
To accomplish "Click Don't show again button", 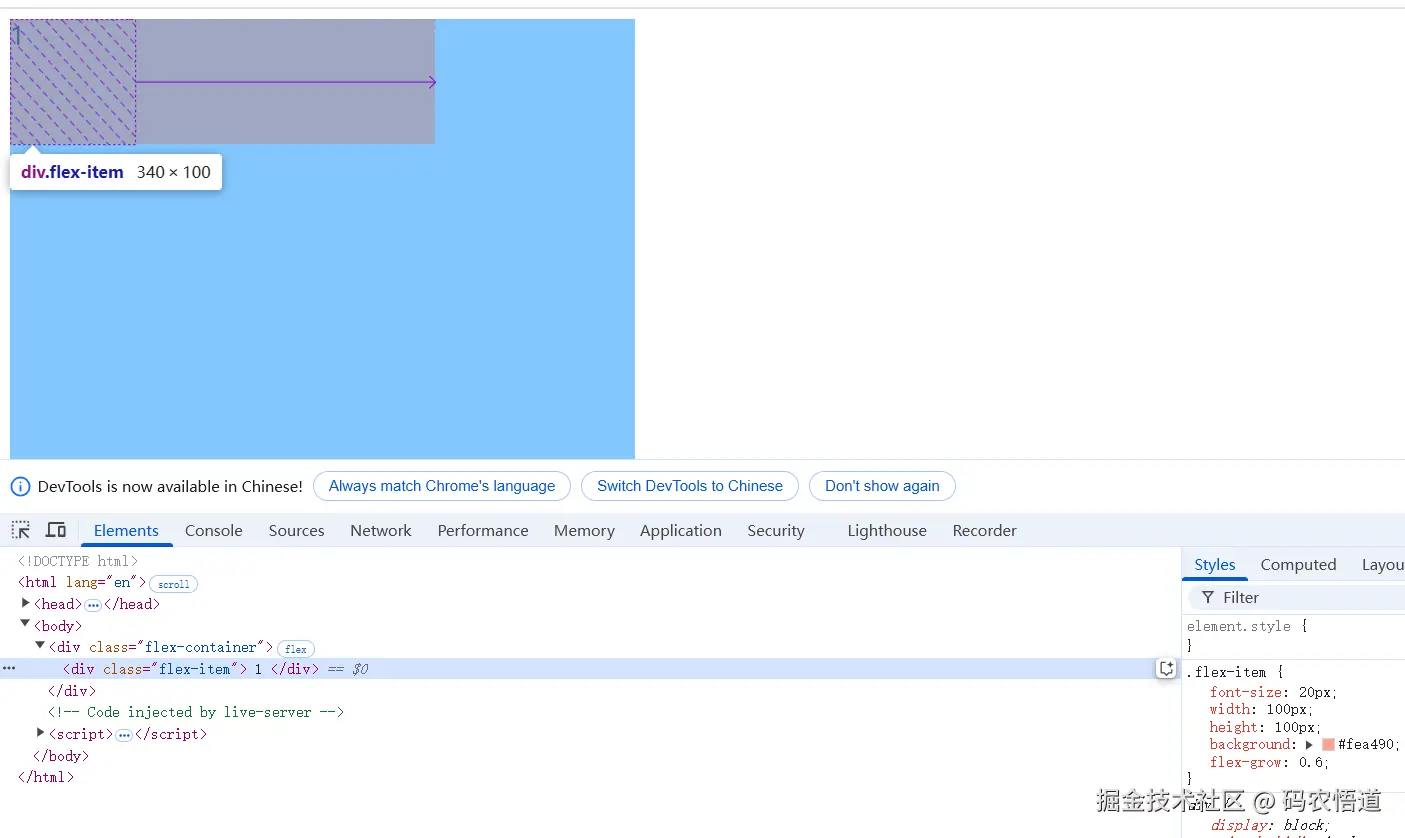I will point(882,486).
